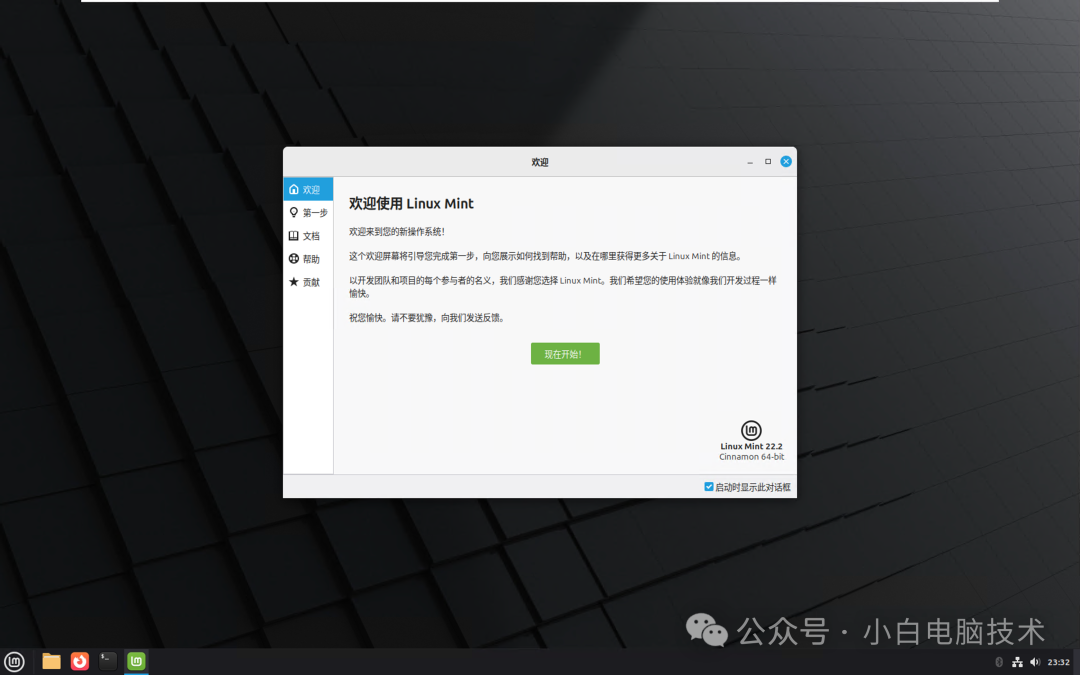
Task: Click the Linux Mint logo above version text
Action: 751,430
